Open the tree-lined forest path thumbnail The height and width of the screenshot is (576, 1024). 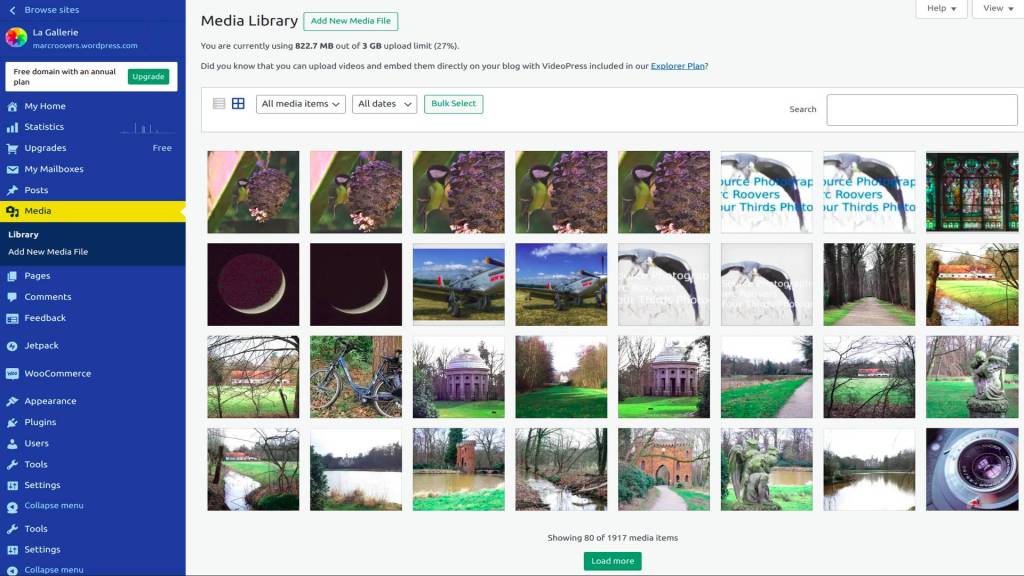[869, 285]
